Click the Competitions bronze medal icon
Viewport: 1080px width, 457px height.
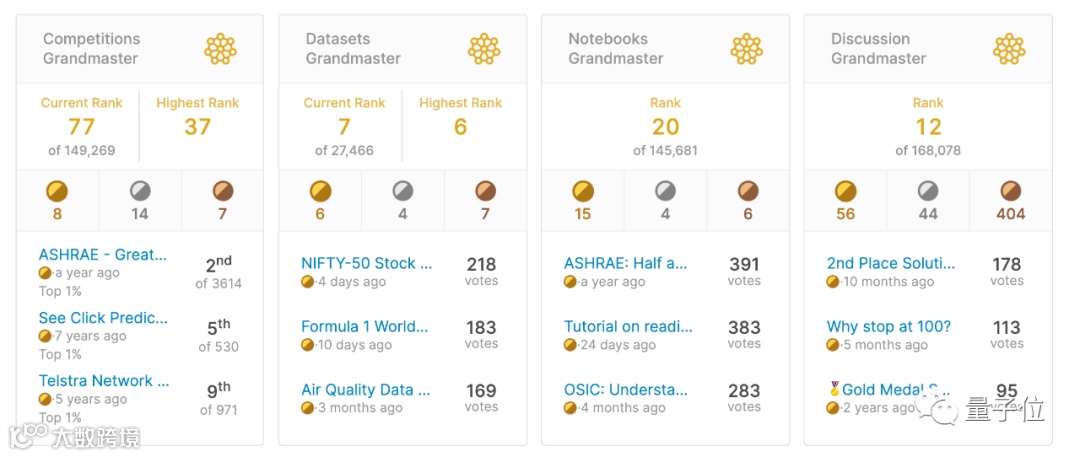coord(222,191)
